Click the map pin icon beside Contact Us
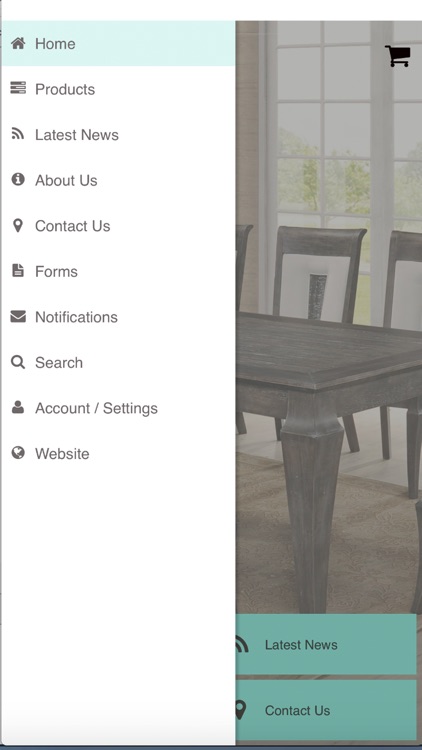Screen dimensions: 422x750 (18, 225)
